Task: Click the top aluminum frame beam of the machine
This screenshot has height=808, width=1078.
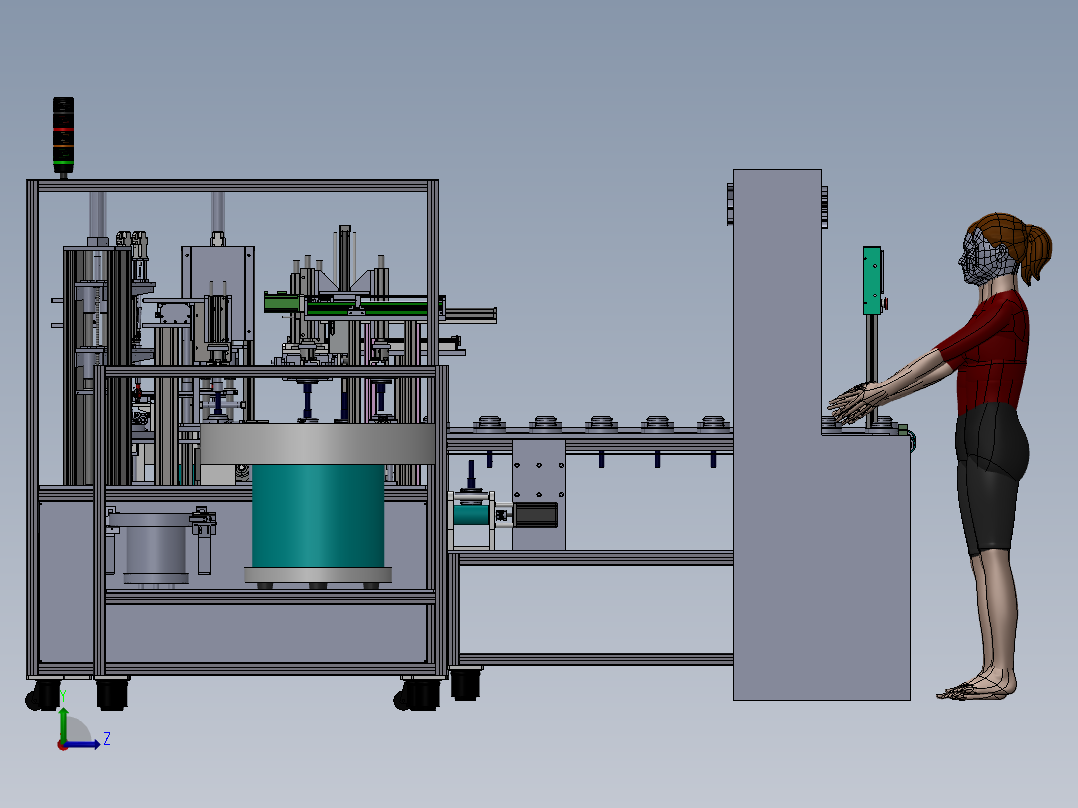Action: point(232,186)
